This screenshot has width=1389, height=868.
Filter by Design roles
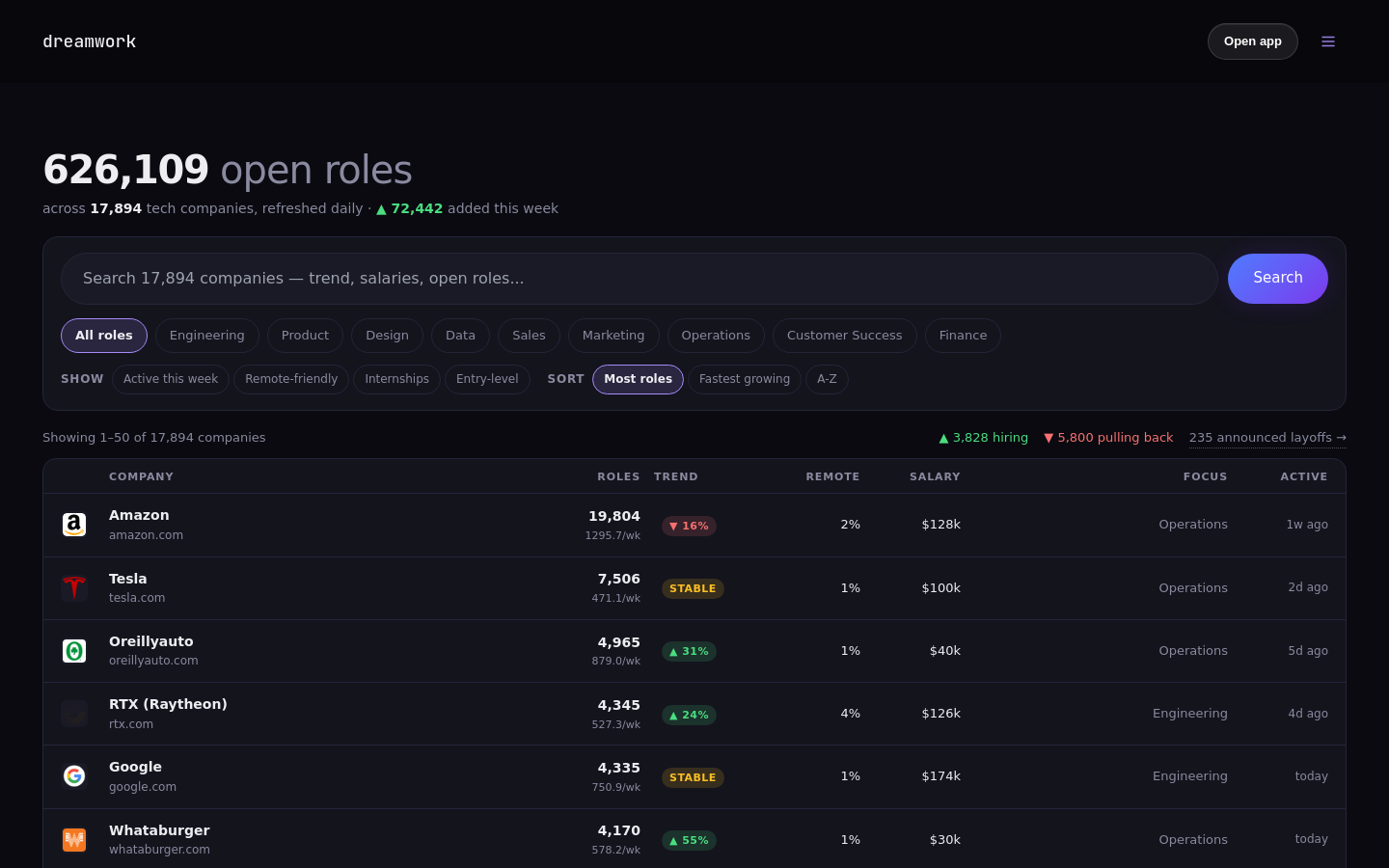click(387, 336)
